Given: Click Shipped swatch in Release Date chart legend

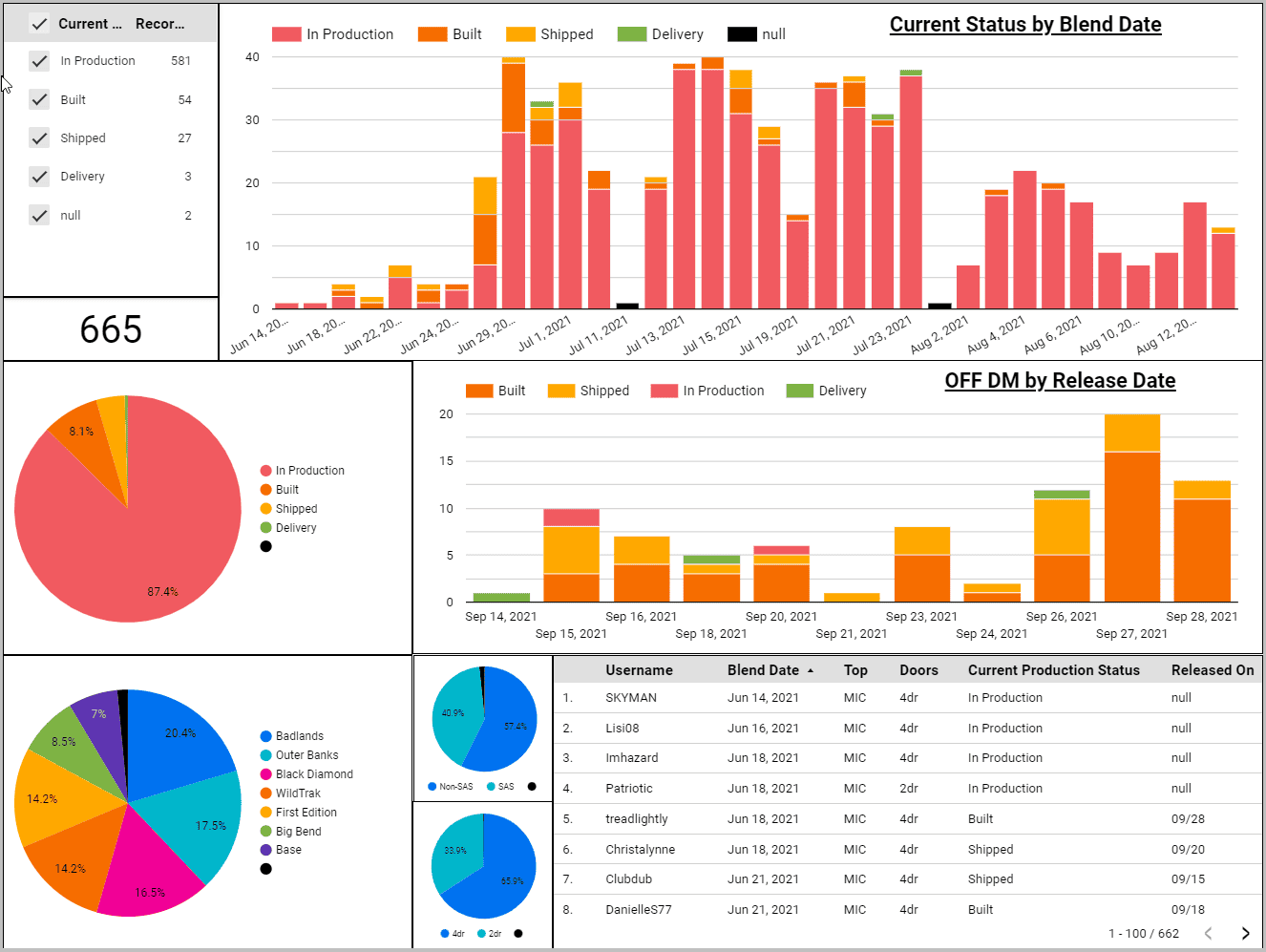Looking at the screenshot, I should [561, 391].
